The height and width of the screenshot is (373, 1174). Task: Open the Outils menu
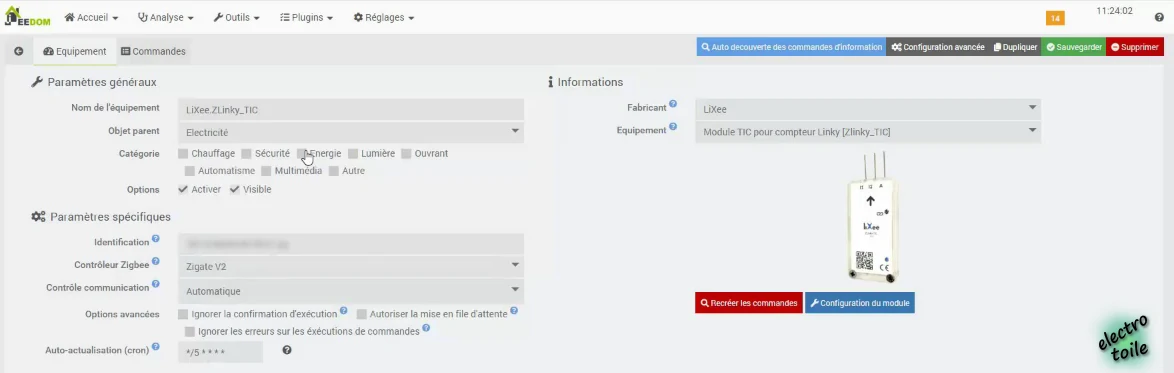pyautogui.click(x=237, y=17)
